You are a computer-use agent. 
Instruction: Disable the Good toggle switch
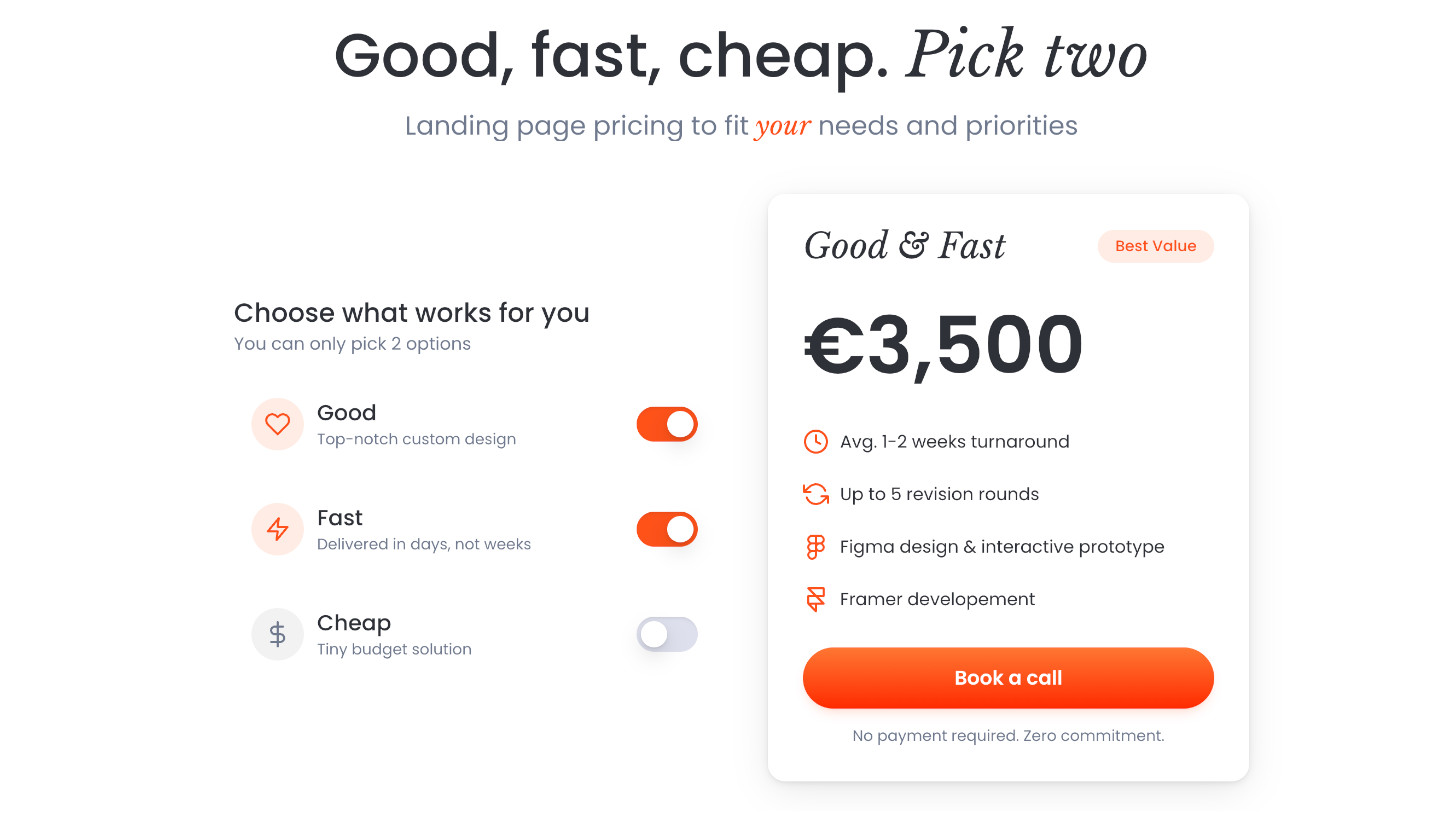pos(667,424)
